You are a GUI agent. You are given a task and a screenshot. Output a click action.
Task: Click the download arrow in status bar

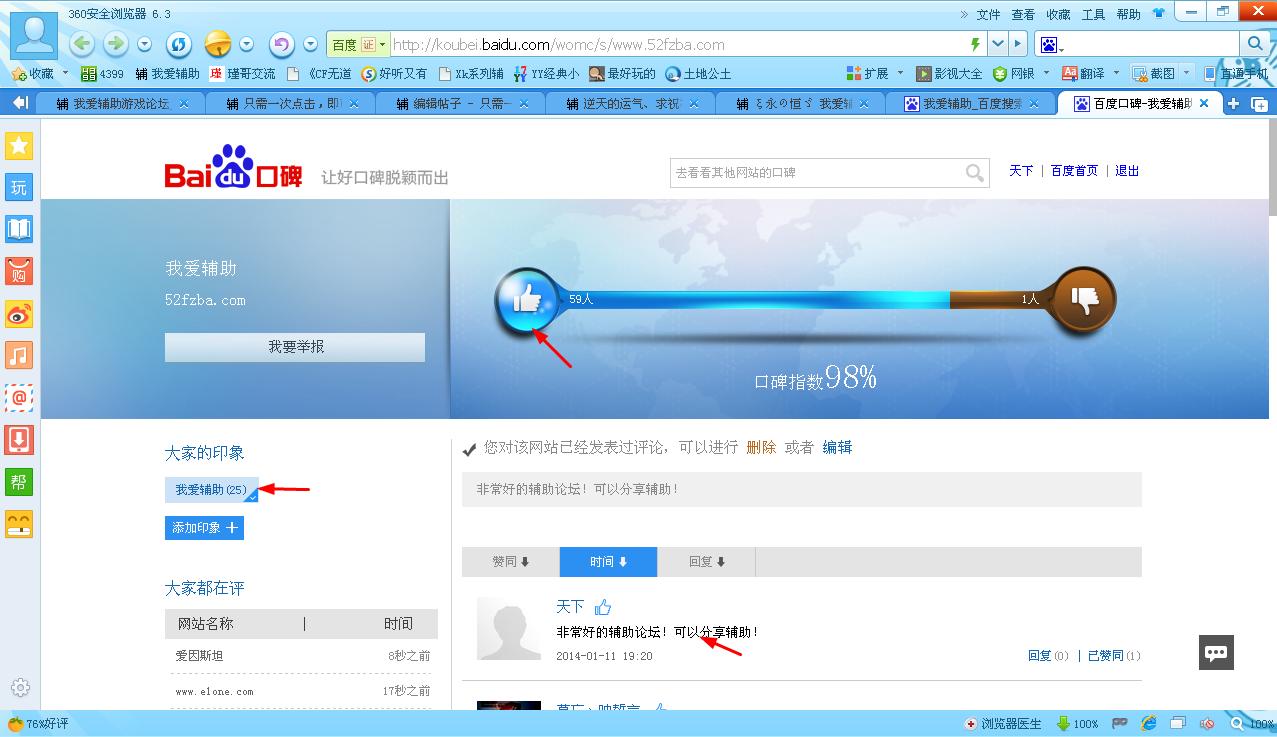(x=1063, y=724)
